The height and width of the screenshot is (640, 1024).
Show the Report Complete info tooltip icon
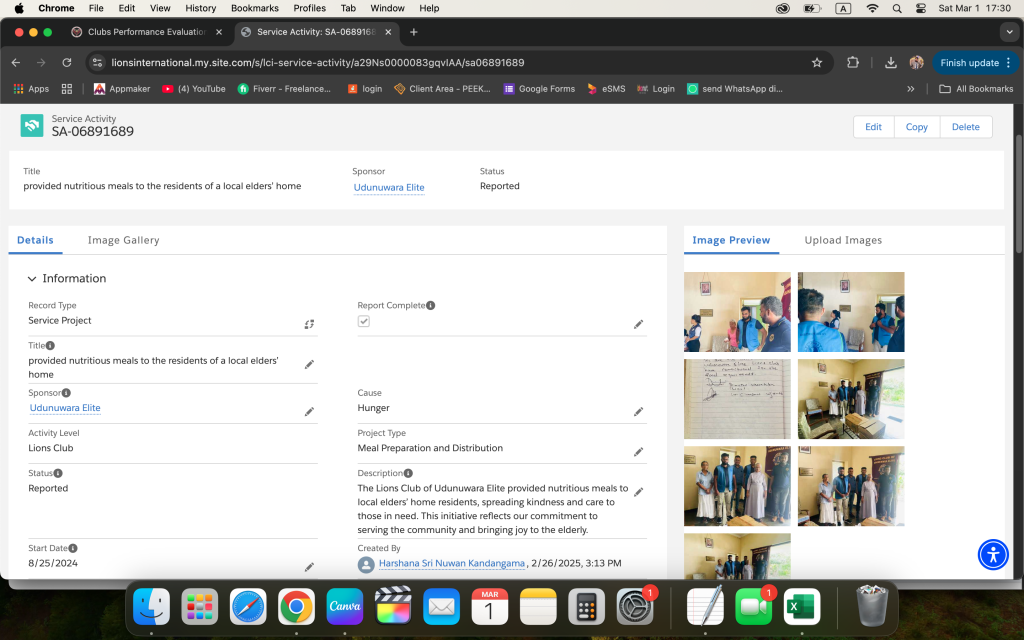(430, 305)
